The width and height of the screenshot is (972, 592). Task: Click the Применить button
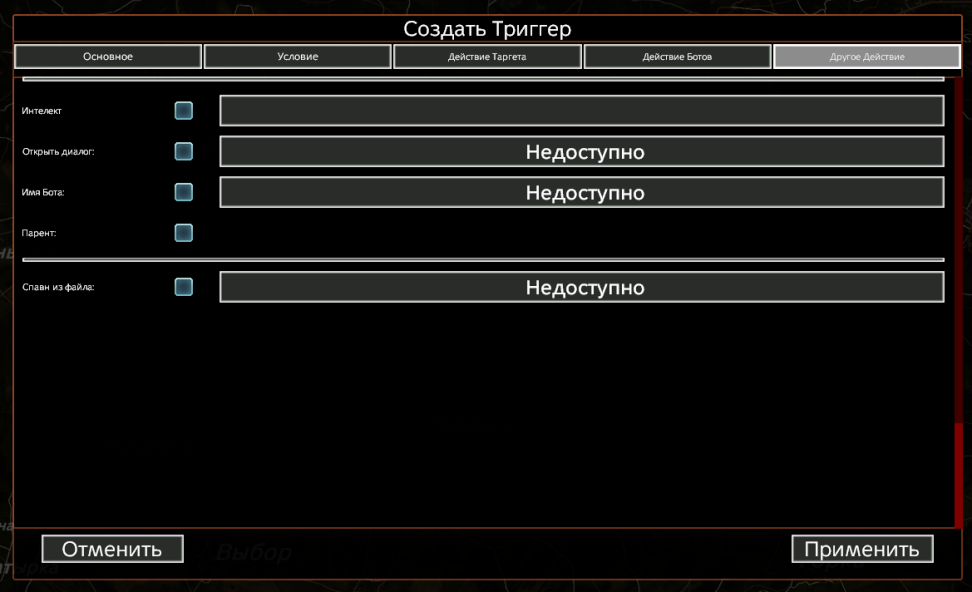point(861,549)
